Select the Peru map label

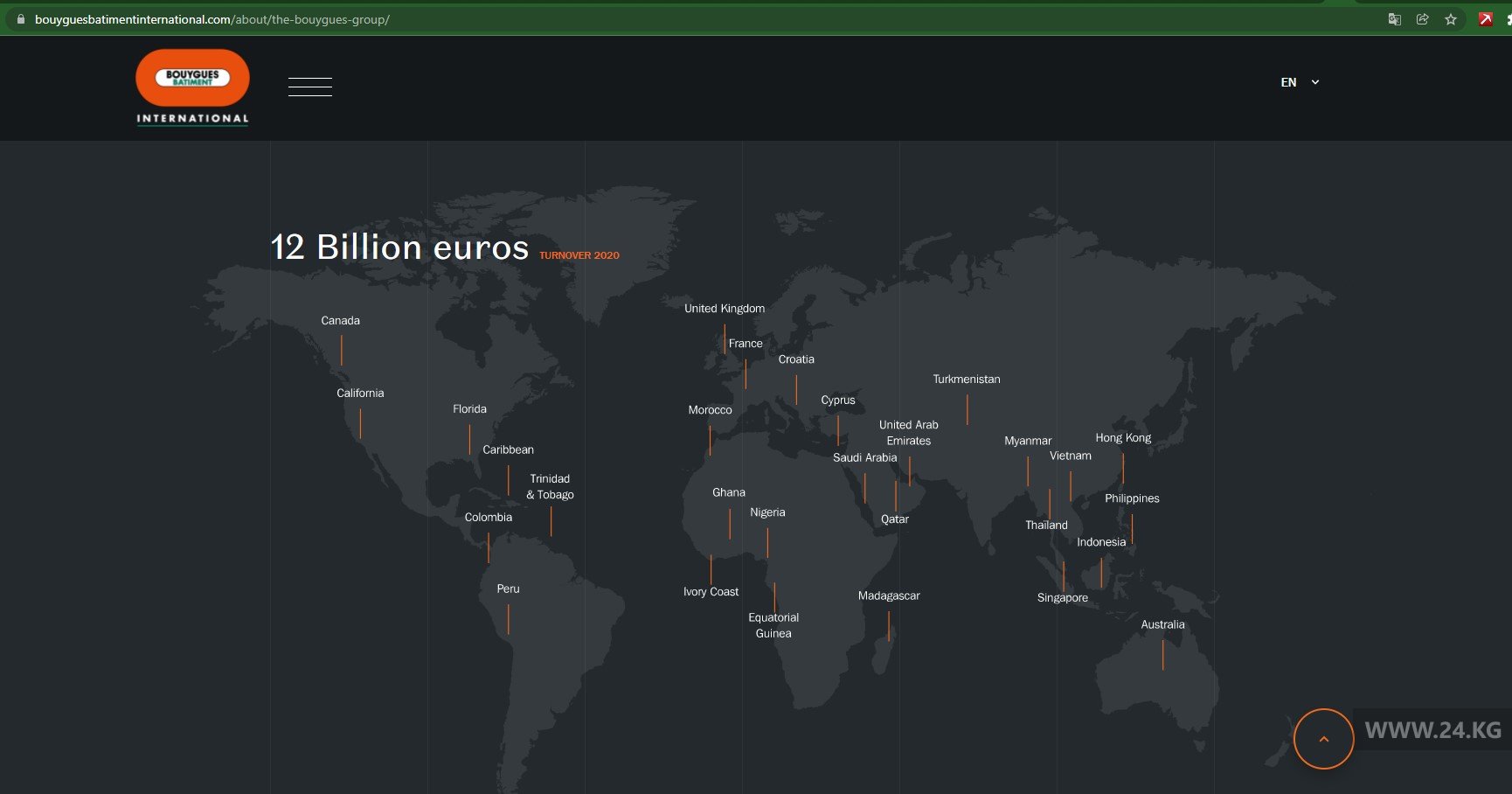[x=508, y=589]
